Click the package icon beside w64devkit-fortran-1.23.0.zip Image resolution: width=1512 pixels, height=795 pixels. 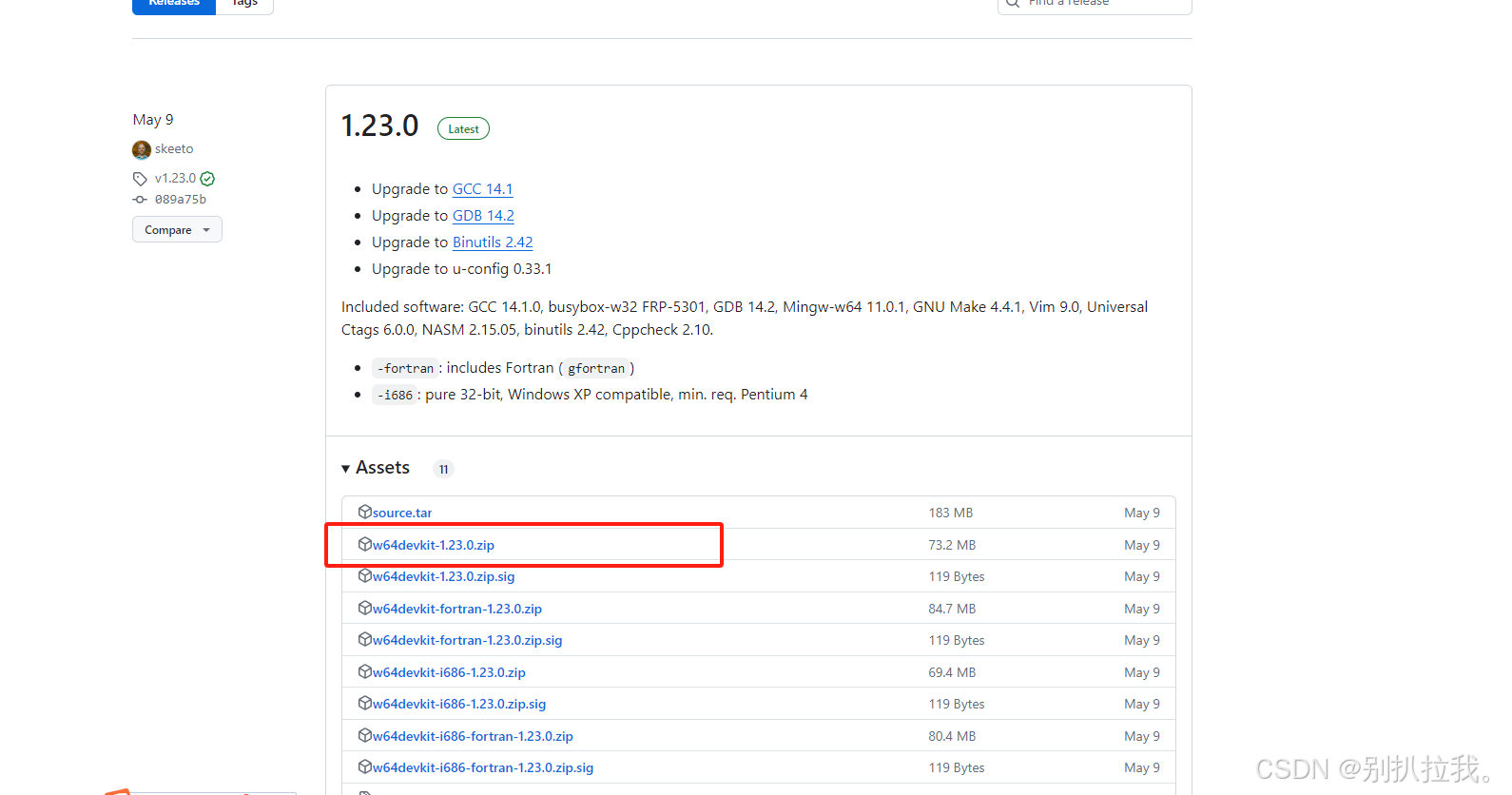click(364, 608)
